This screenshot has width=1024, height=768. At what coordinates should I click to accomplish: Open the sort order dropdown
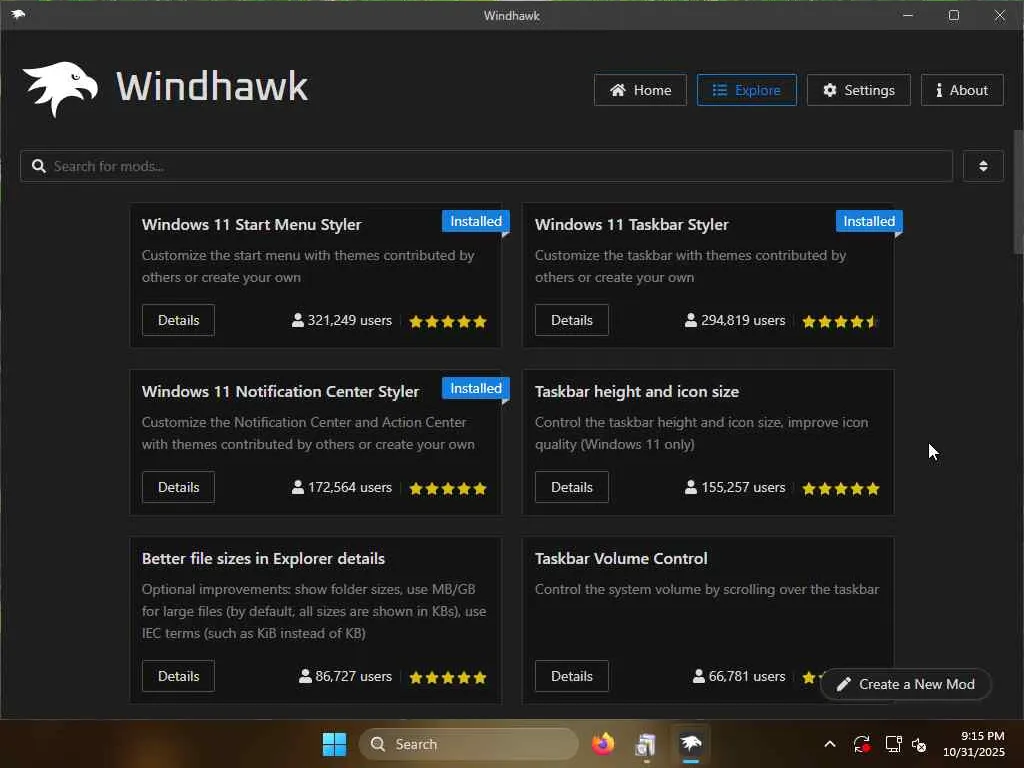[x=983, y=166]
